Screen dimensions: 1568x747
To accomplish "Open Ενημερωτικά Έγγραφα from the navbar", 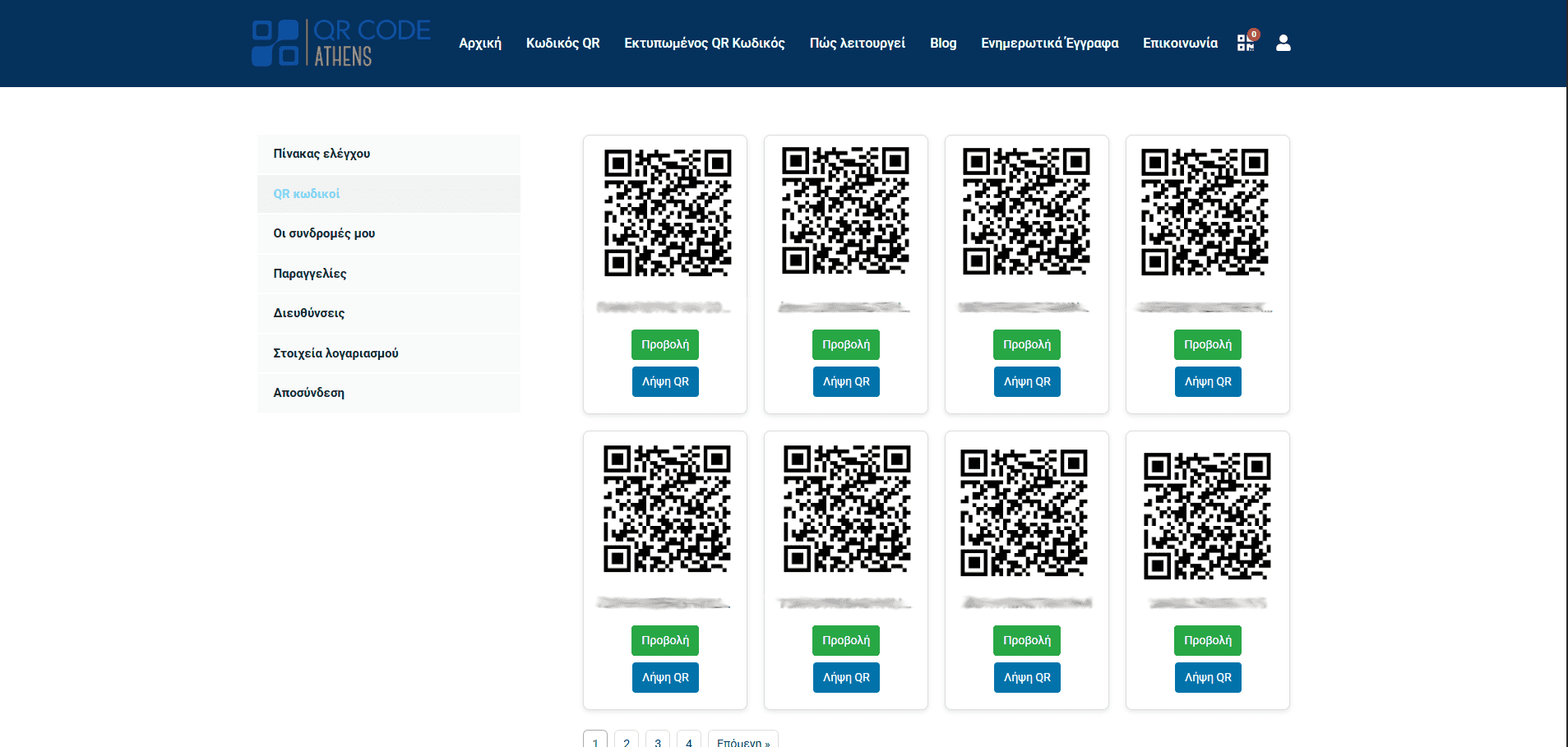I will coord(1049,43).
